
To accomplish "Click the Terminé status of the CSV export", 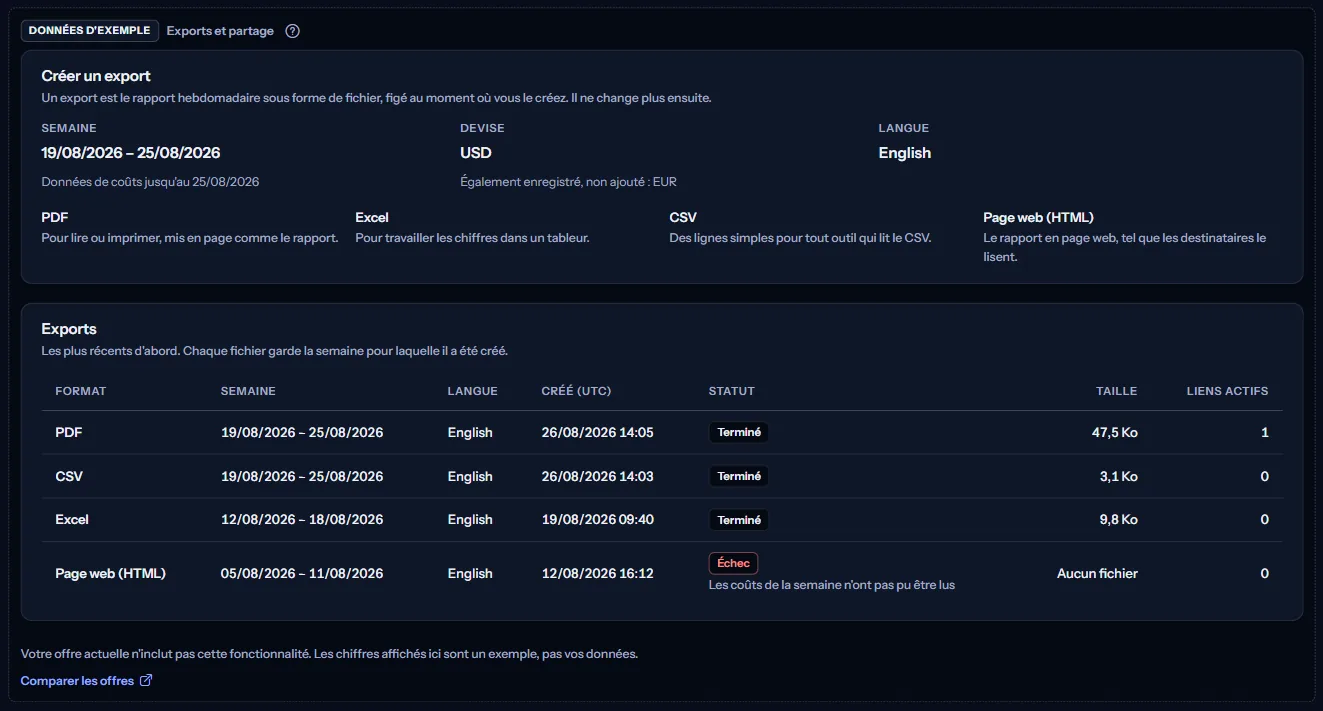I will [x=739, y=476].
